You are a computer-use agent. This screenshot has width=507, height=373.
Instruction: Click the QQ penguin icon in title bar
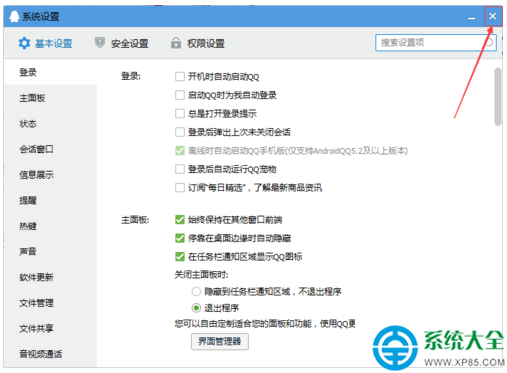[14, 16]
